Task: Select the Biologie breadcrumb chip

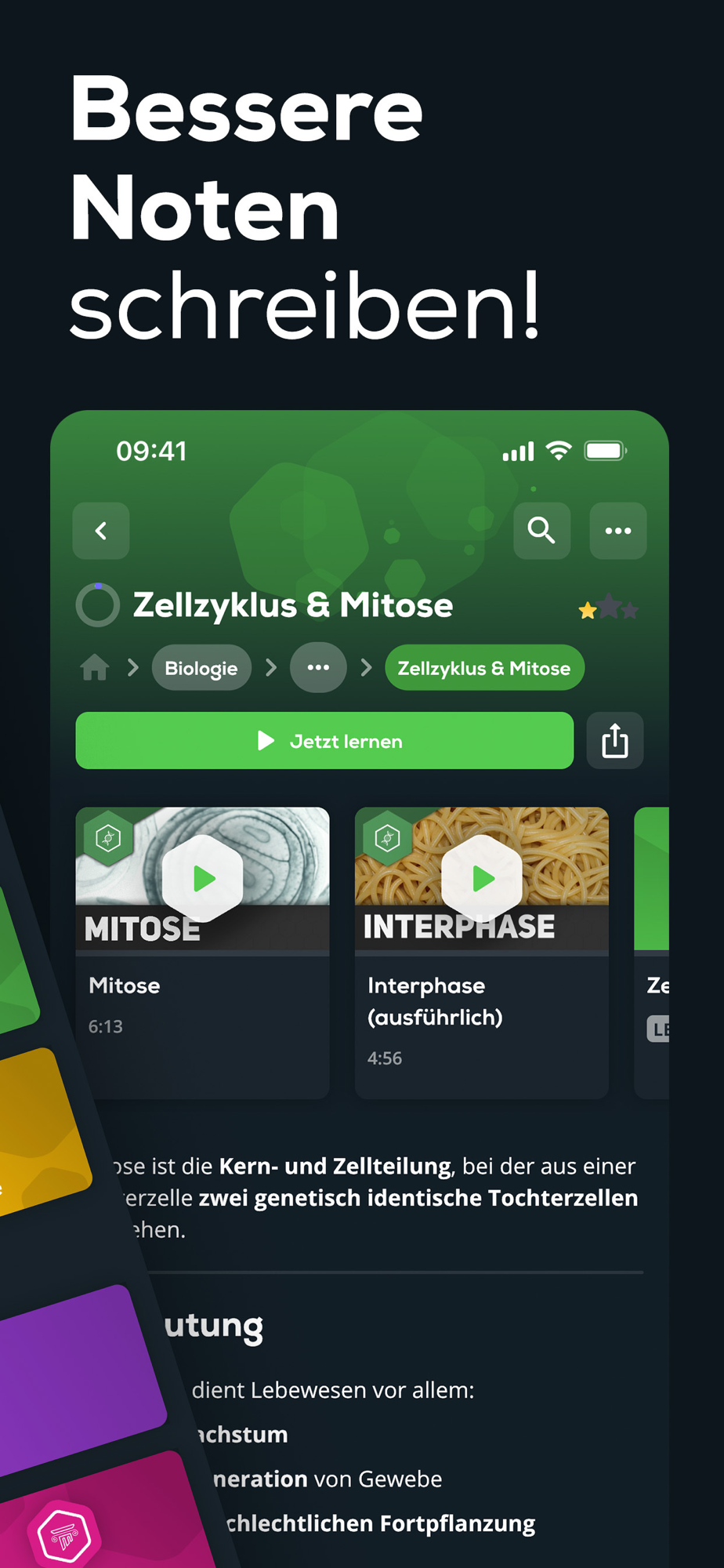Action: tap(201, 668)
